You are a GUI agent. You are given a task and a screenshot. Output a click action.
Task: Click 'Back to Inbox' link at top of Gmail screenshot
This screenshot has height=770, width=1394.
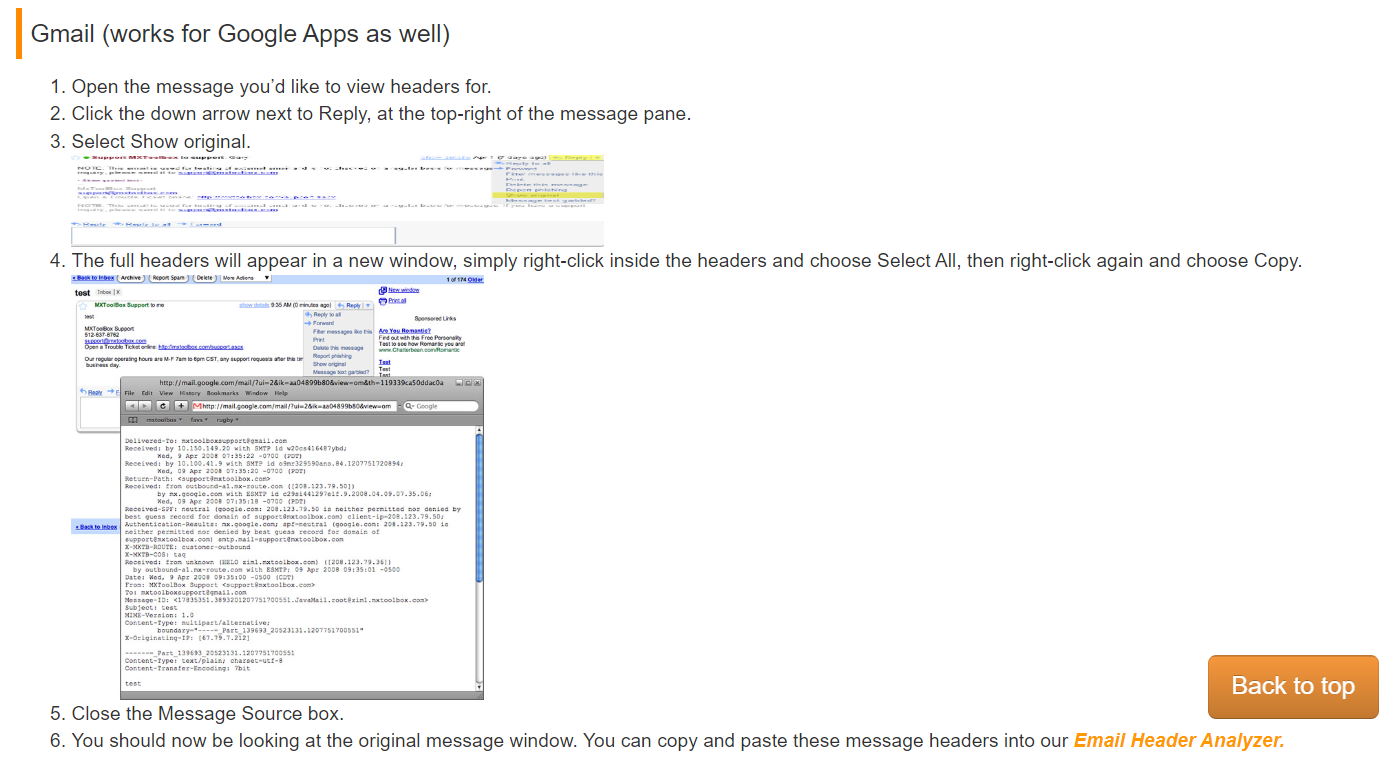(x=93, y=278)
